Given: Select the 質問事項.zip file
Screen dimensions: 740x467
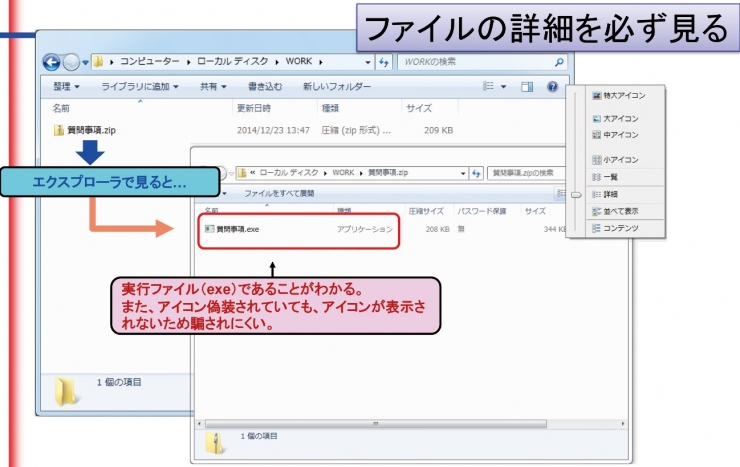Looking at the screenshot, I should 92,130.
